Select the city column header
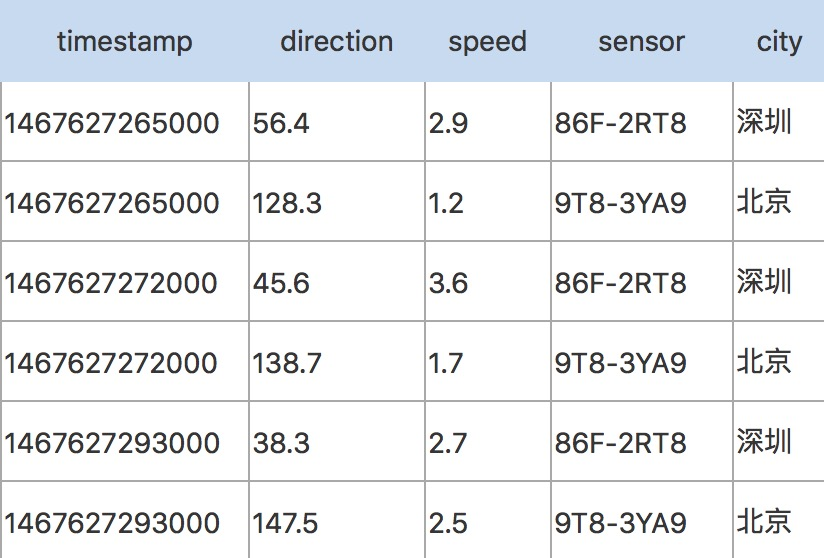Viewport: 824px width, 558px height. (x=779, y=42)
